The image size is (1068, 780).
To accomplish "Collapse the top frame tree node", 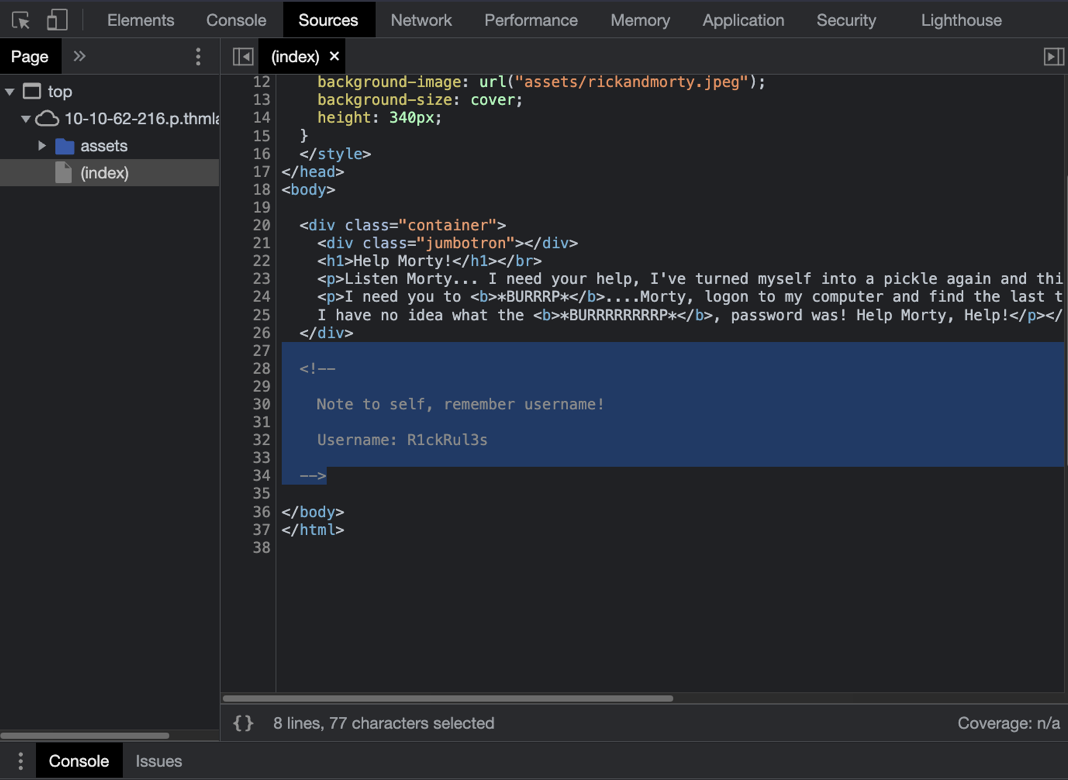I will pyautogui.click(x=10, y=92).
